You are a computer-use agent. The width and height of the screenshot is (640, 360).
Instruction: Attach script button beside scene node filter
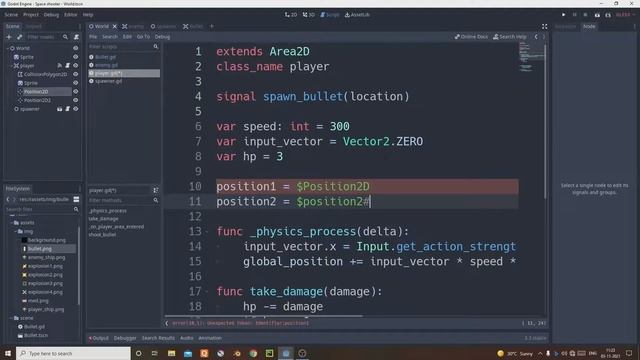[76, 37]
